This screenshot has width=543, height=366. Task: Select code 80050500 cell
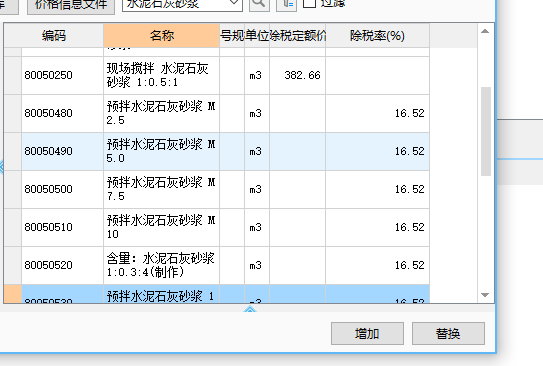(x=62, y=189)
